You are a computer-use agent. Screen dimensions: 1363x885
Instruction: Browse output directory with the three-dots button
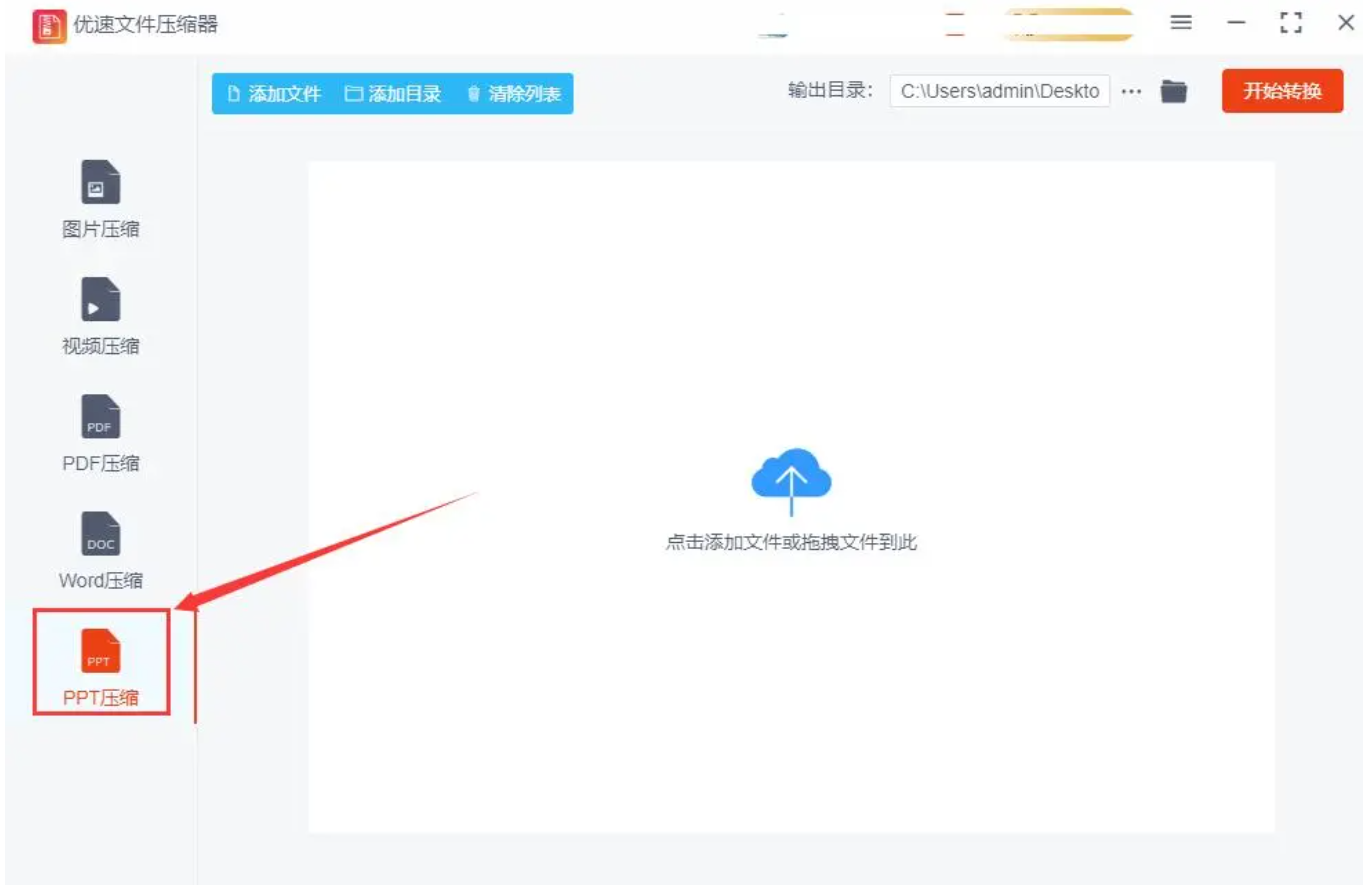pos(1131,91)
